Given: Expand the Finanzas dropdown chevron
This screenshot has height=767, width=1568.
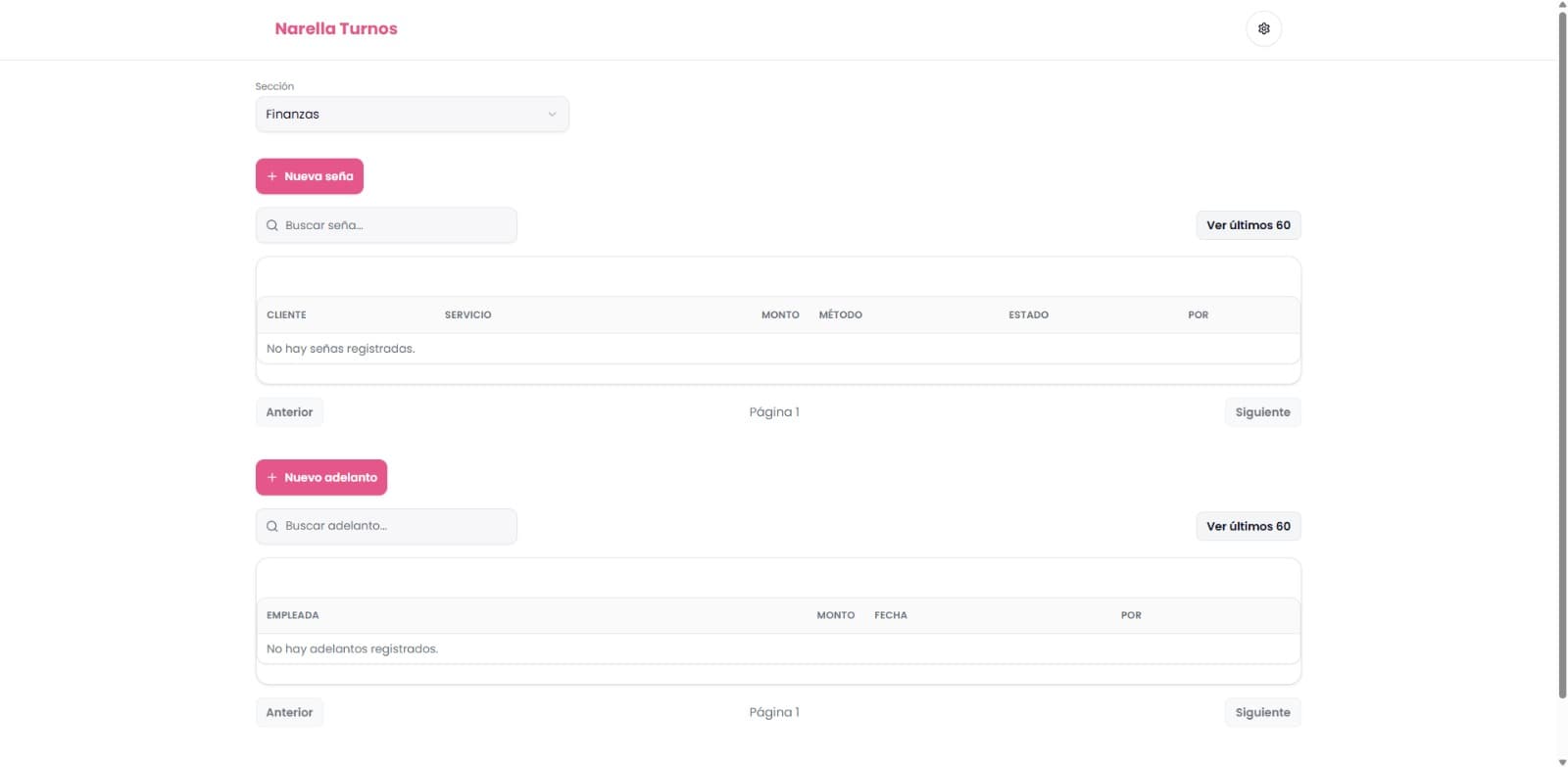Looking at the screenshot, I should pyautogui.click(x=552, y=115).
